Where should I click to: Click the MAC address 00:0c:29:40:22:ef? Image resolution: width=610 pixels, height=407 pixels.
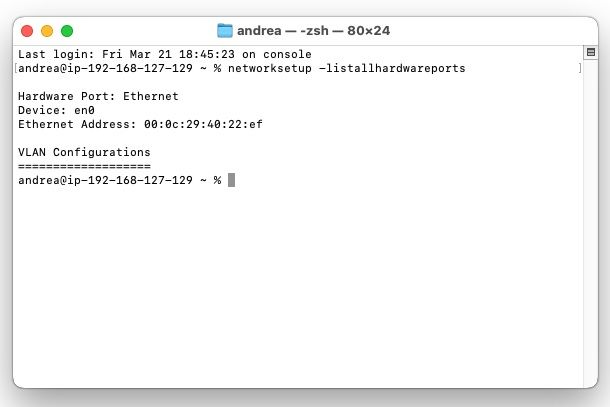click(203, 125)
